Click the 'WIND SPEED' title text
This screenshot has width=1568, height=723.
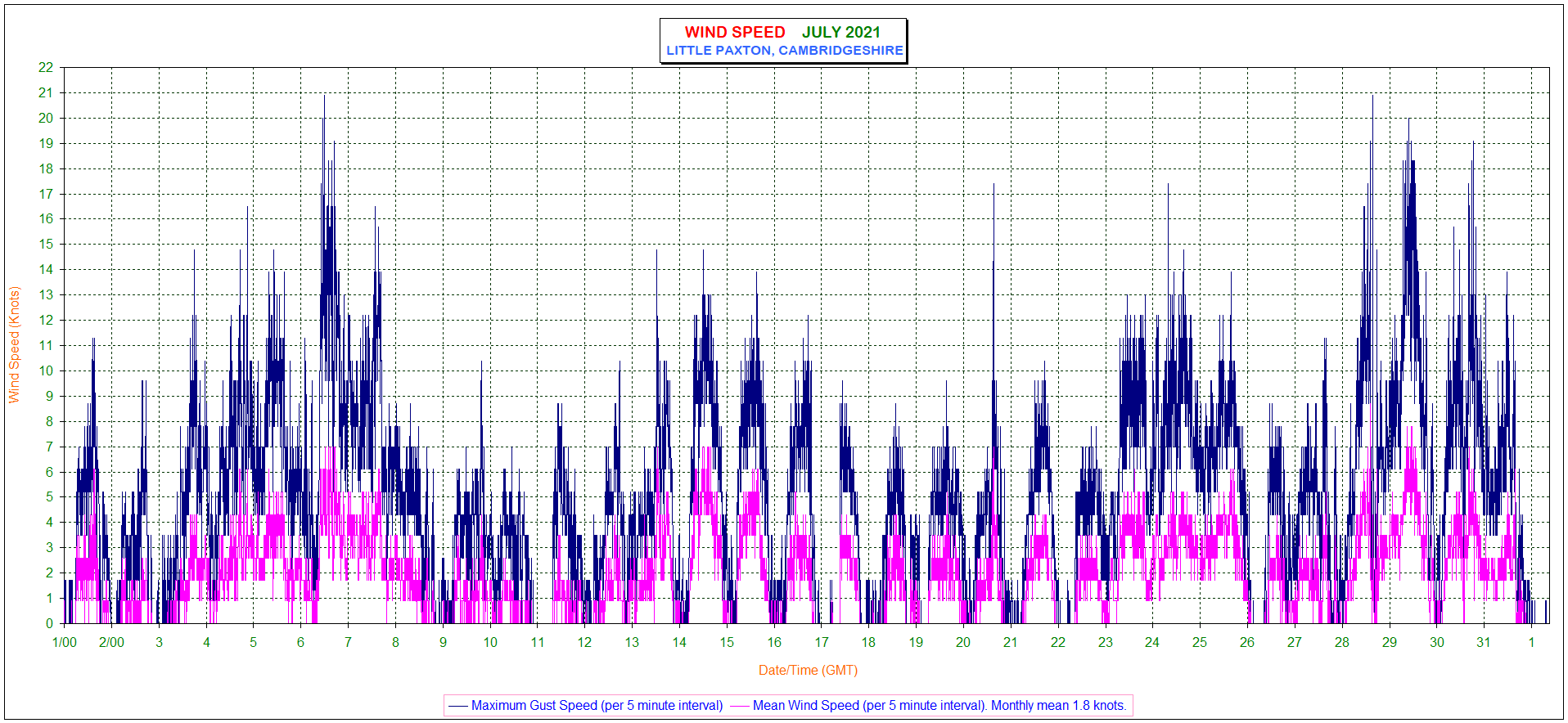[x=735, y=32]
